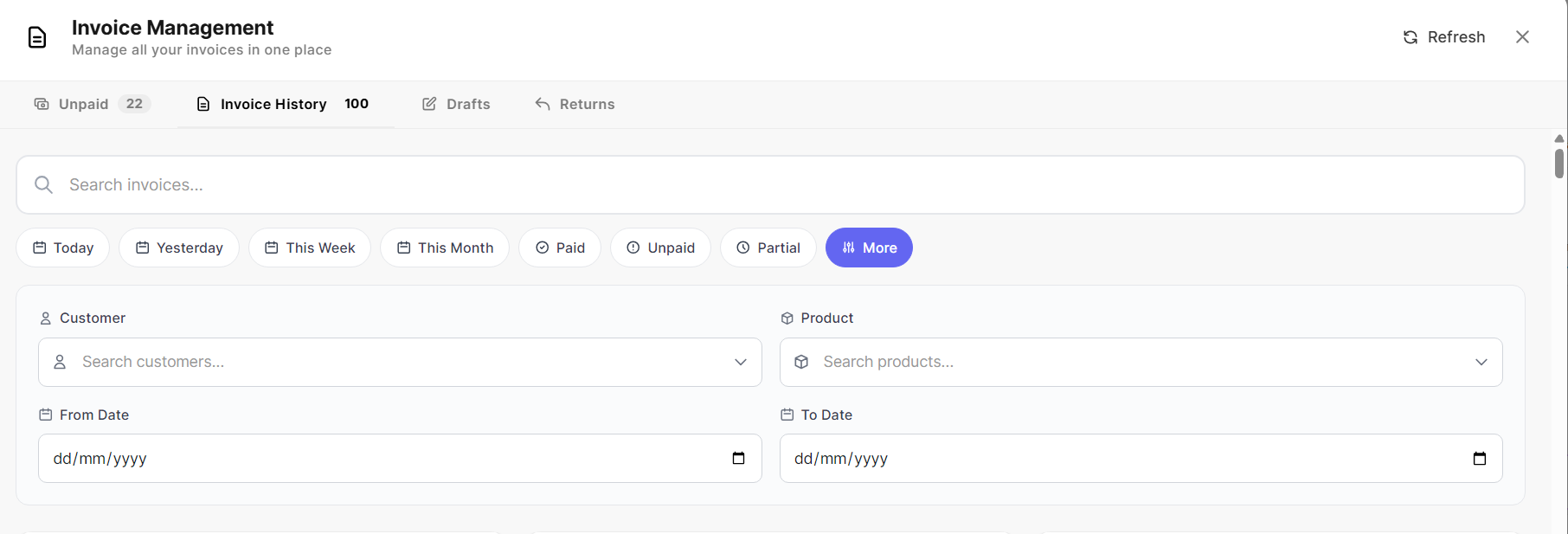1568x534 pixels.
Task: Expand the Search customers dropdown chevron
Action: 740,362
